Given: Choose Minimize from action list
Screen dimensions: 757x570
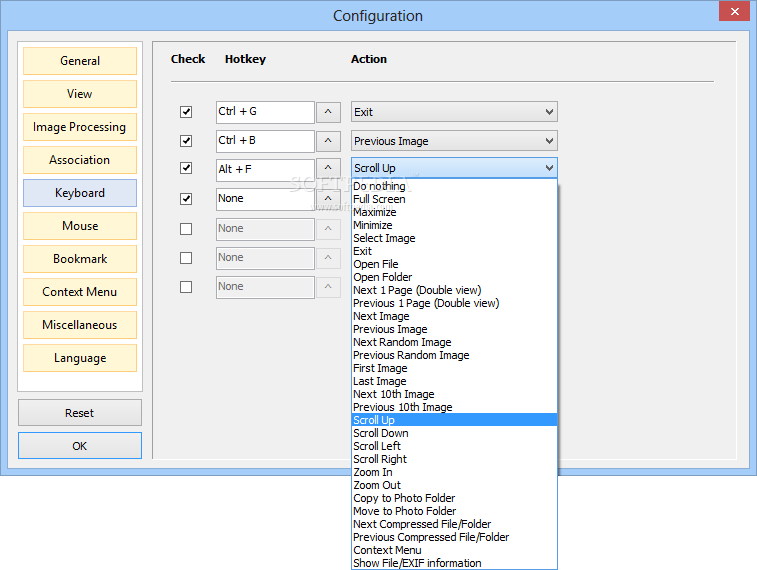Looking at the screenshot, I should 454,225.
